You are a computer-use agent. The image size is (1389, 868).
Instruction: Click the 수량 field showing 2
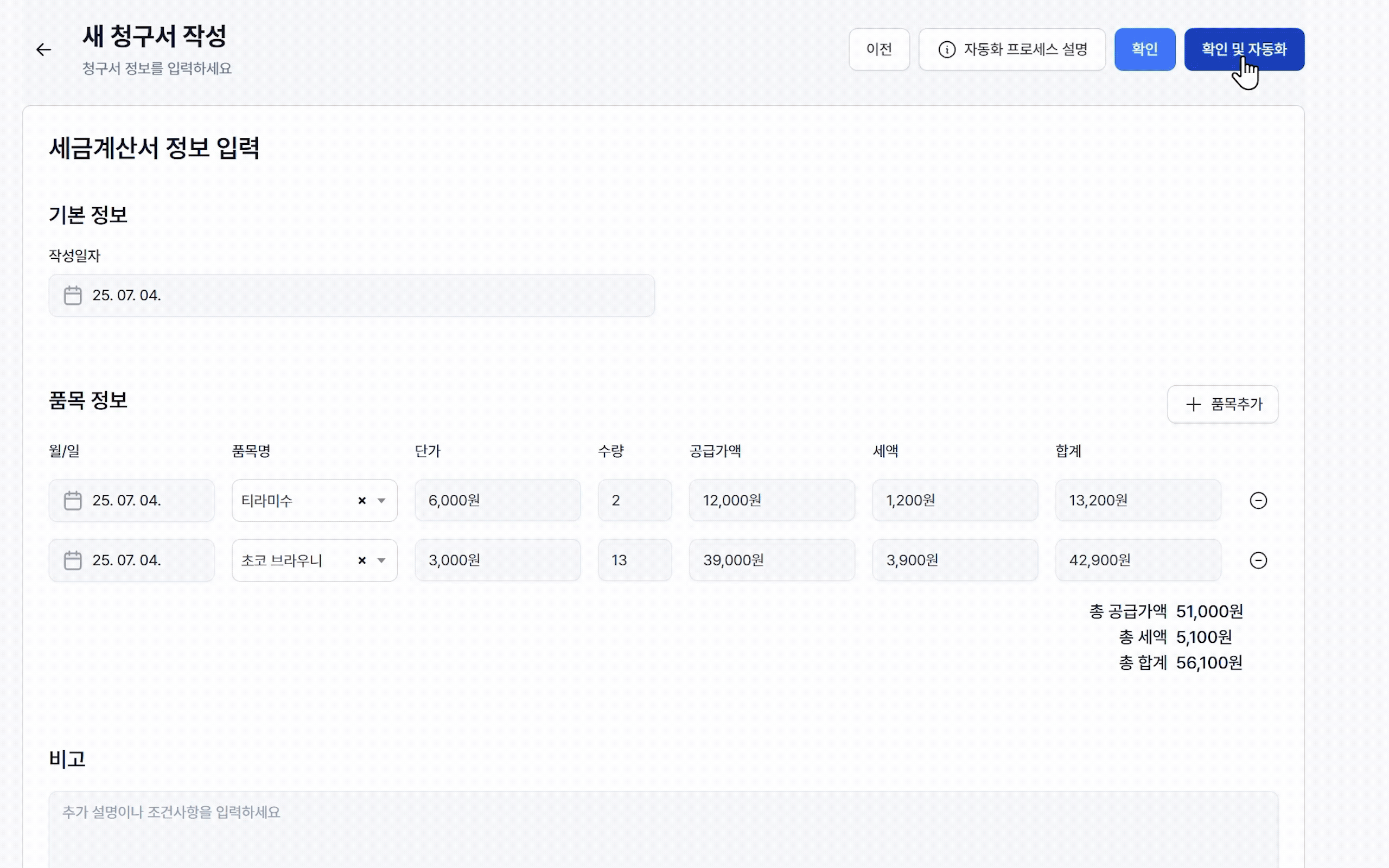tap(634, 501)
